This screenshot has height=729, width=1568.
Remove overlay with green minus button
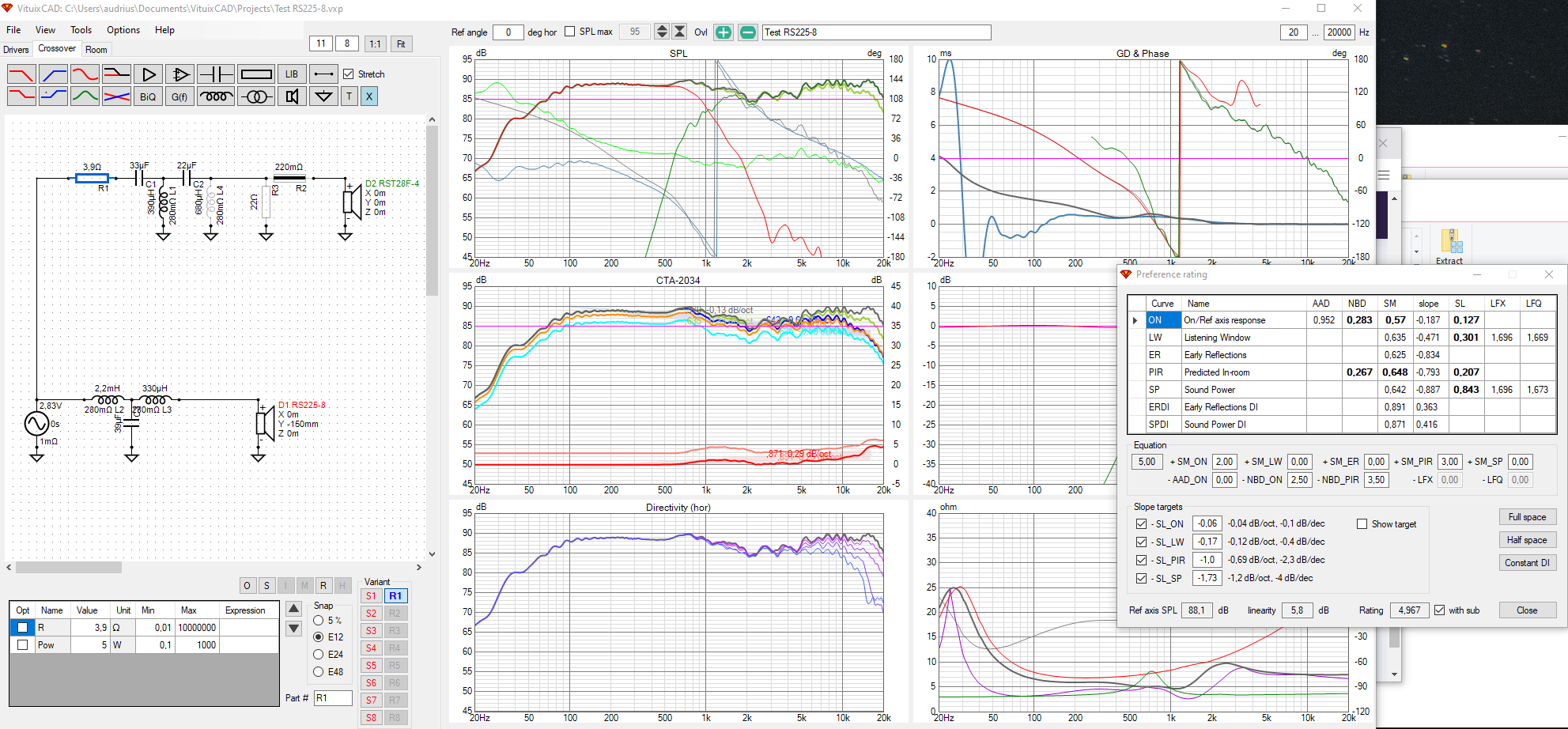(x=747, y=32)
